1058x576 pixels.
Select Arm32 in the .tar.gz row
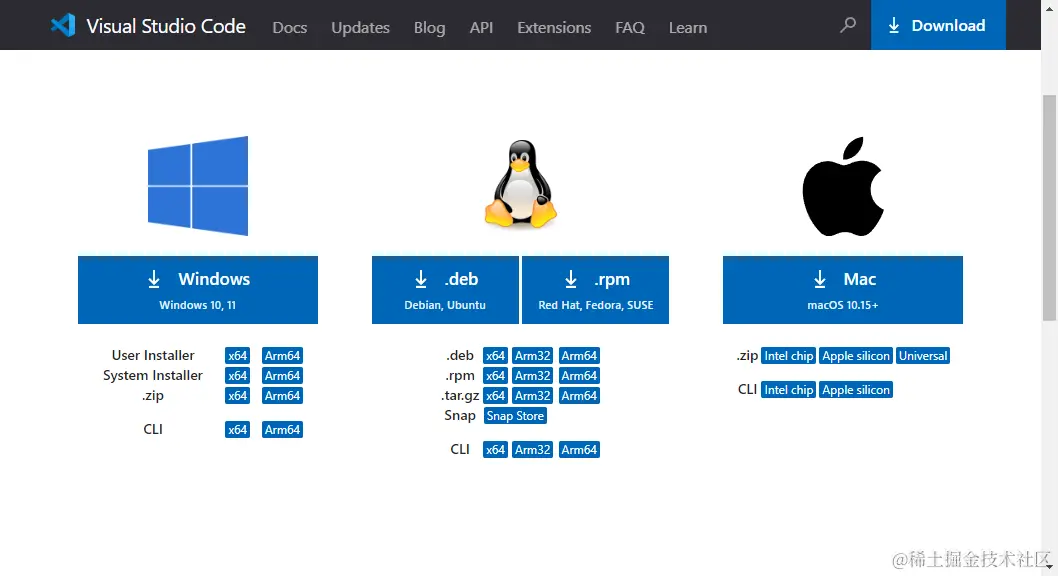(532, 396)
